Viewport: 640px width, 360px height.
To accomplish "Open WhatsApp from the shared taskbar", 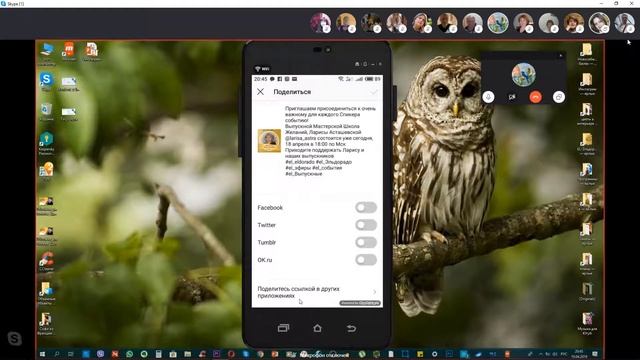I will click(129, 354).
